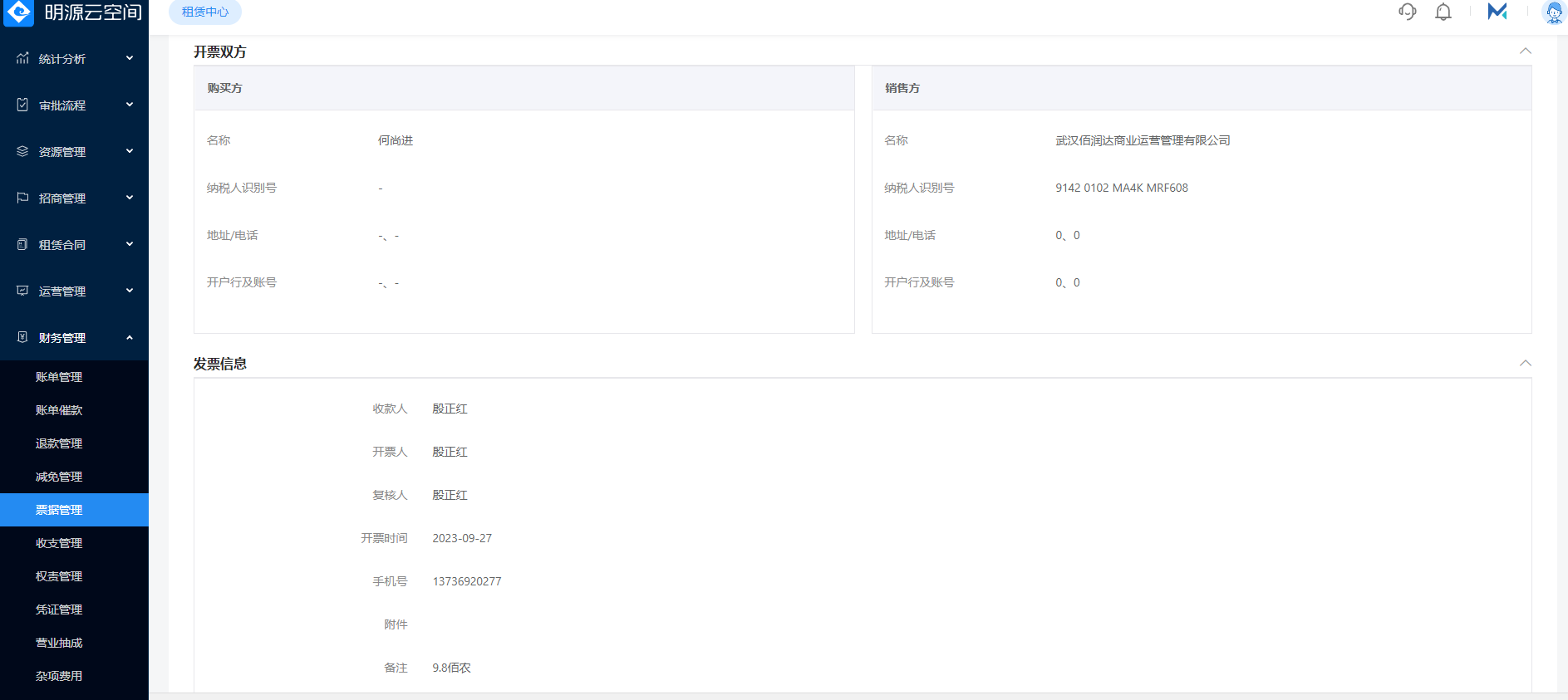Expand the 运营管理 menu chevron
The width and height of the screenshot is (1568, 700).
(130, 291)
